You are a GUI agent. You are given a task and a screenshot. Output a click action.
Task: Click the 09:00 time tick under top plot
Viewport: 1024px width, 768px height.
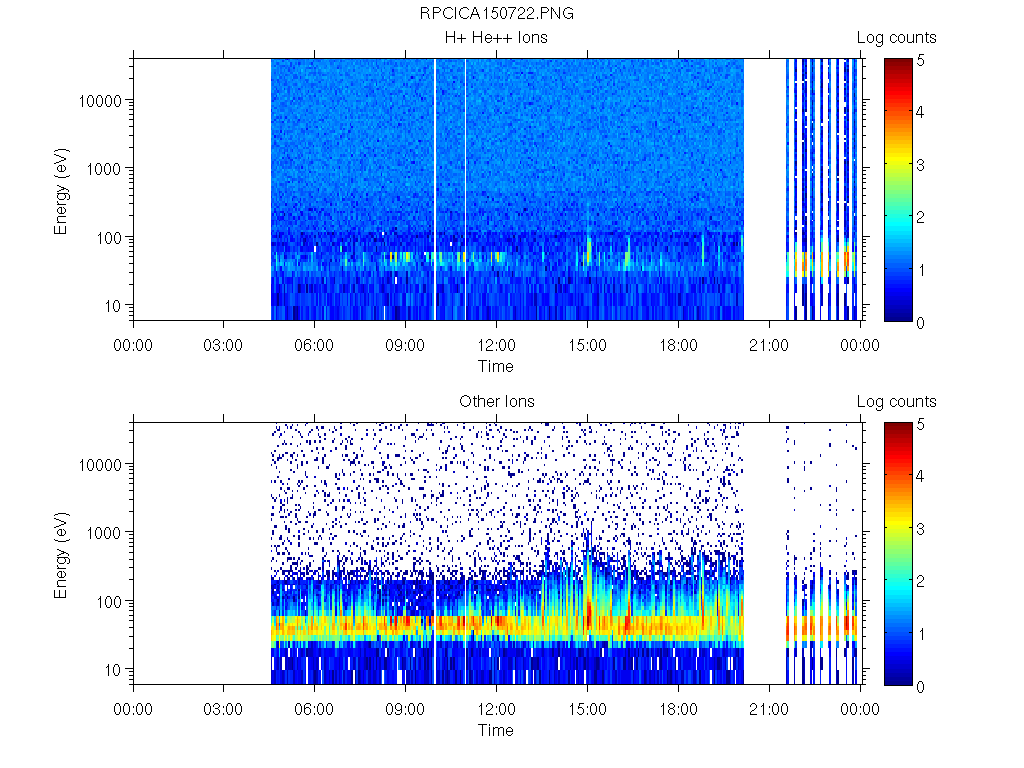pos(405,345)
